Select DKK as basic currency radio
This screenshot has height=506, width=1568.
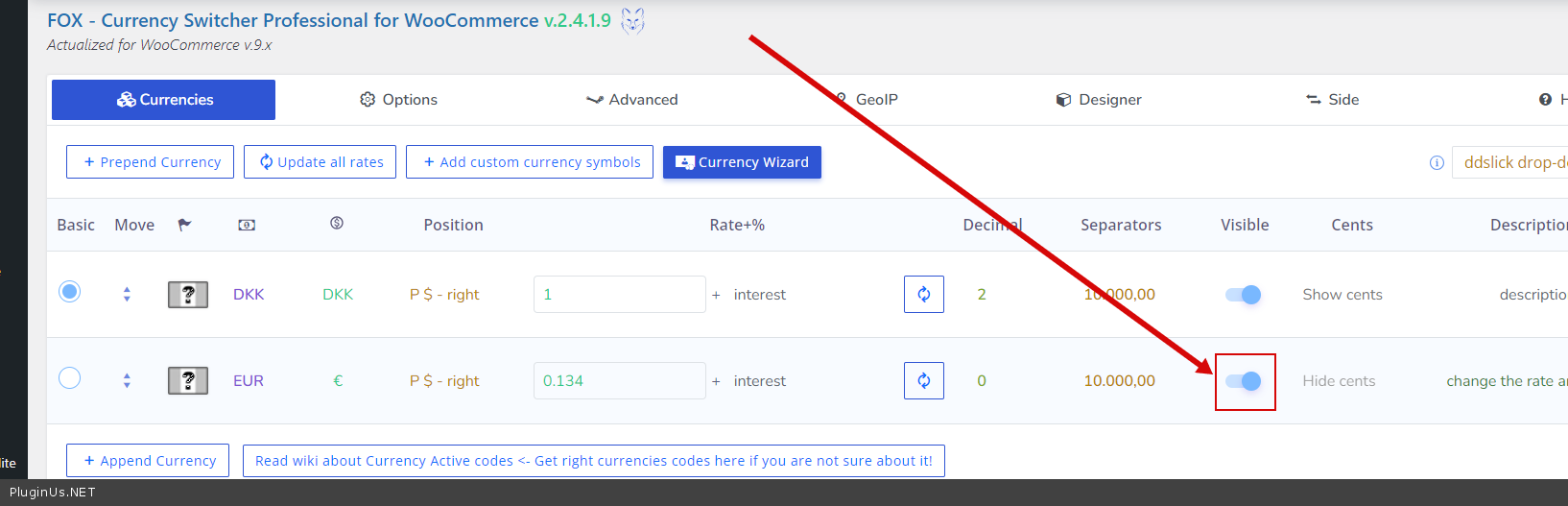tap(69, 291)
